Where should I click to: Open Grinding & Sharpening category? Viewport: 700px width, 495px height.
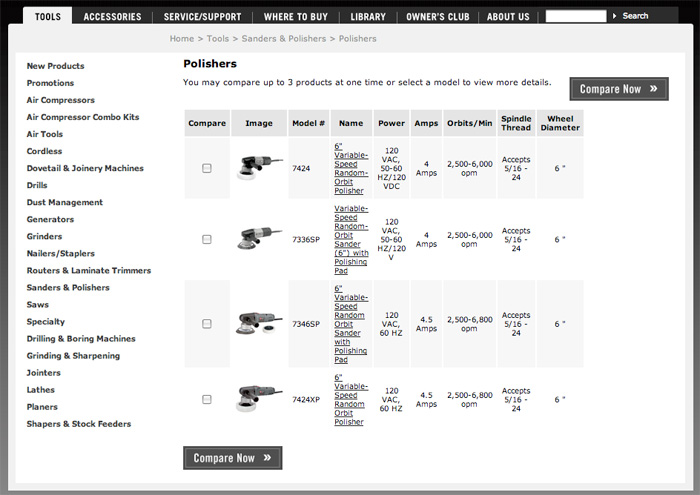[73, 356]
